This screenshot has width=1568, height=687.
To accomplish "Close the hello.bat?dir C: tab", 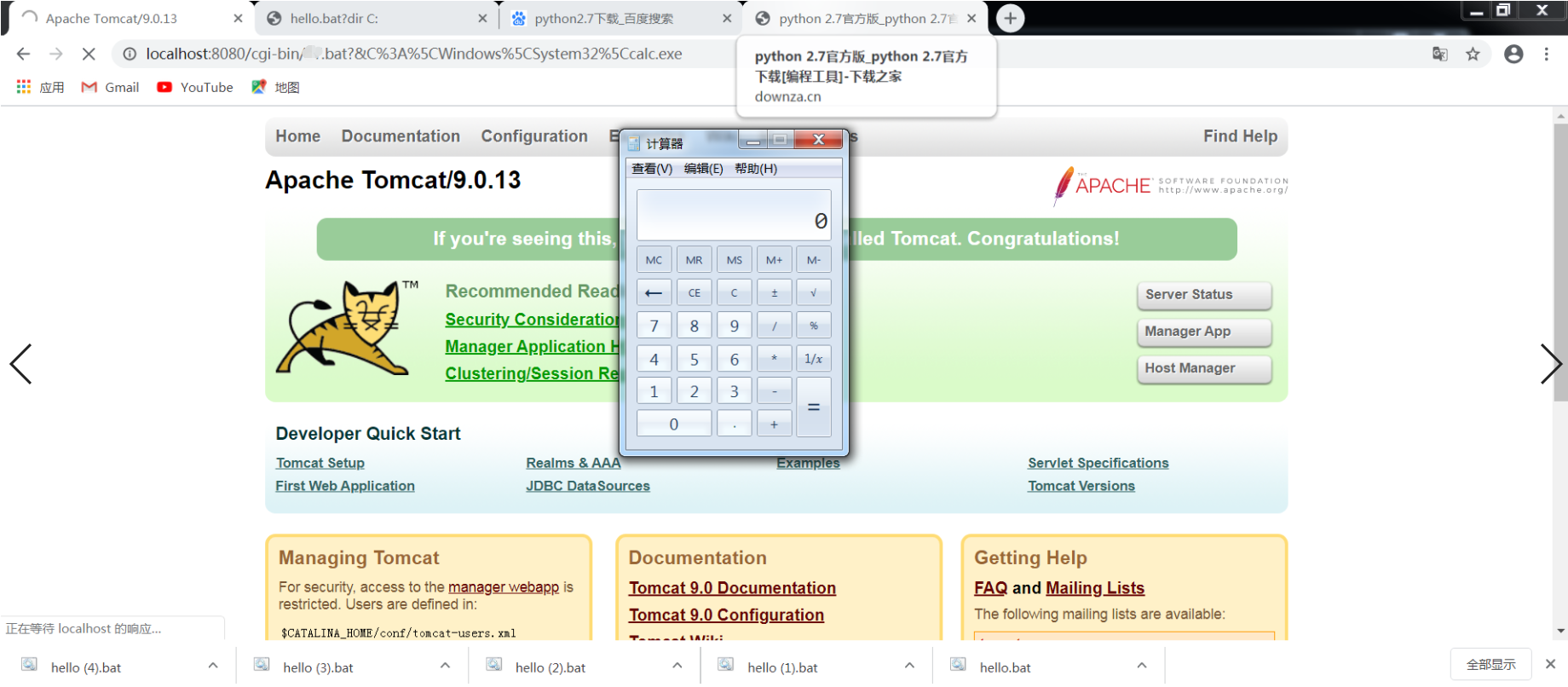I will (x=482, y=18).
